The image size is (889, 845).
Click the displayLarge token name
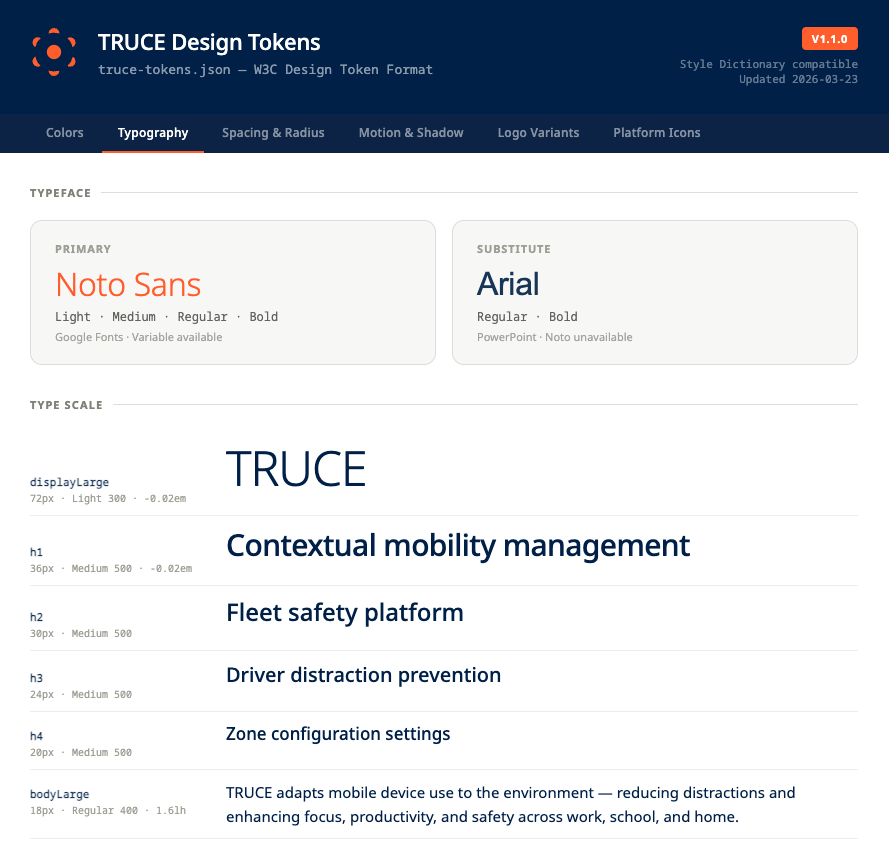pyautogui.click(x=69, y=482)
